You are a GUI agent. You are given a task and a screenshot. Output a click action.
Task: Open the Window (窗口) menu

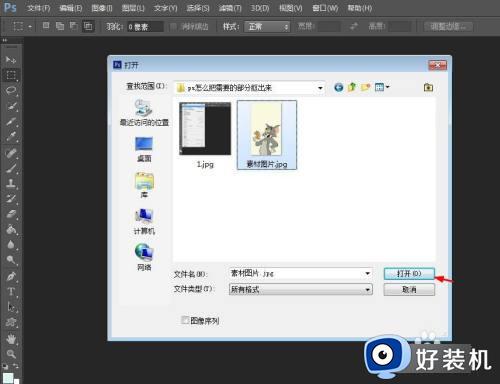(325, 8)
